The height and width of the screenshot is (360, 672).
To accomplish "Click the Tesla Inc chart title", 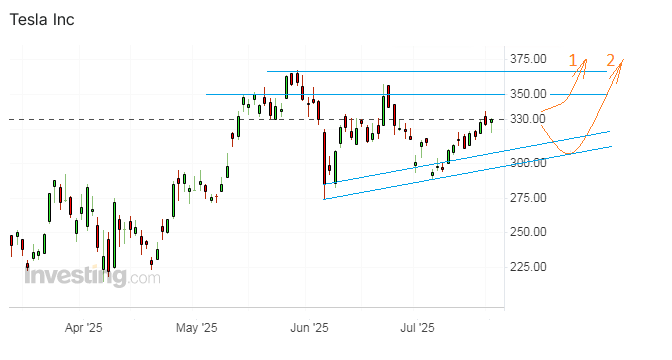I will coord(42,20).
